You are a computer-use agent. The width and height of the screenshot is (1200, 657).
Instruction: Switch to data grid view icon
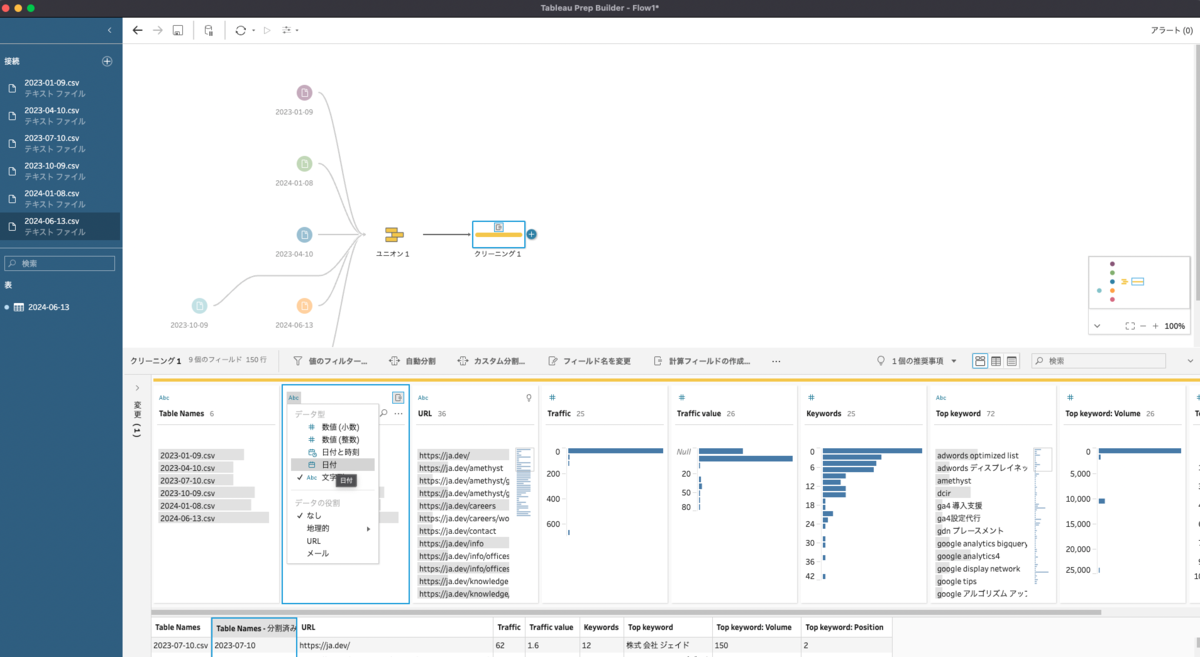pos(996,361)
